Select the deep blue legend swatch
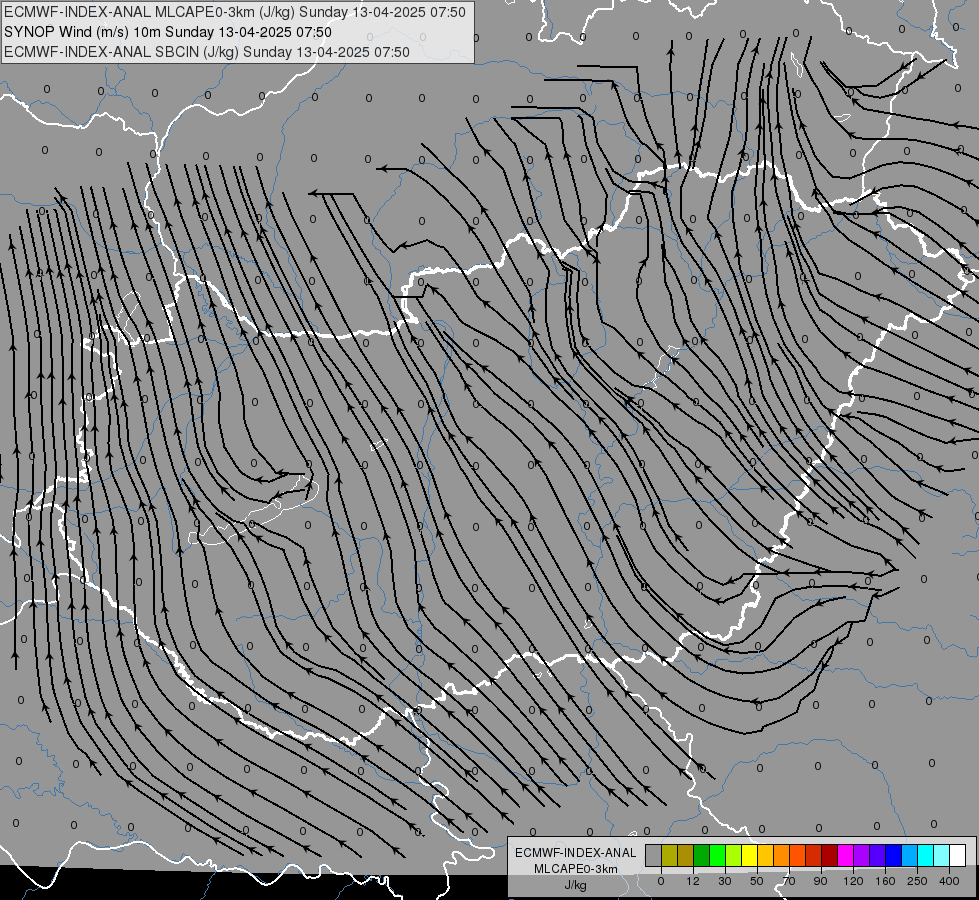Screen dimensions: 979x900 click(893, 856)
